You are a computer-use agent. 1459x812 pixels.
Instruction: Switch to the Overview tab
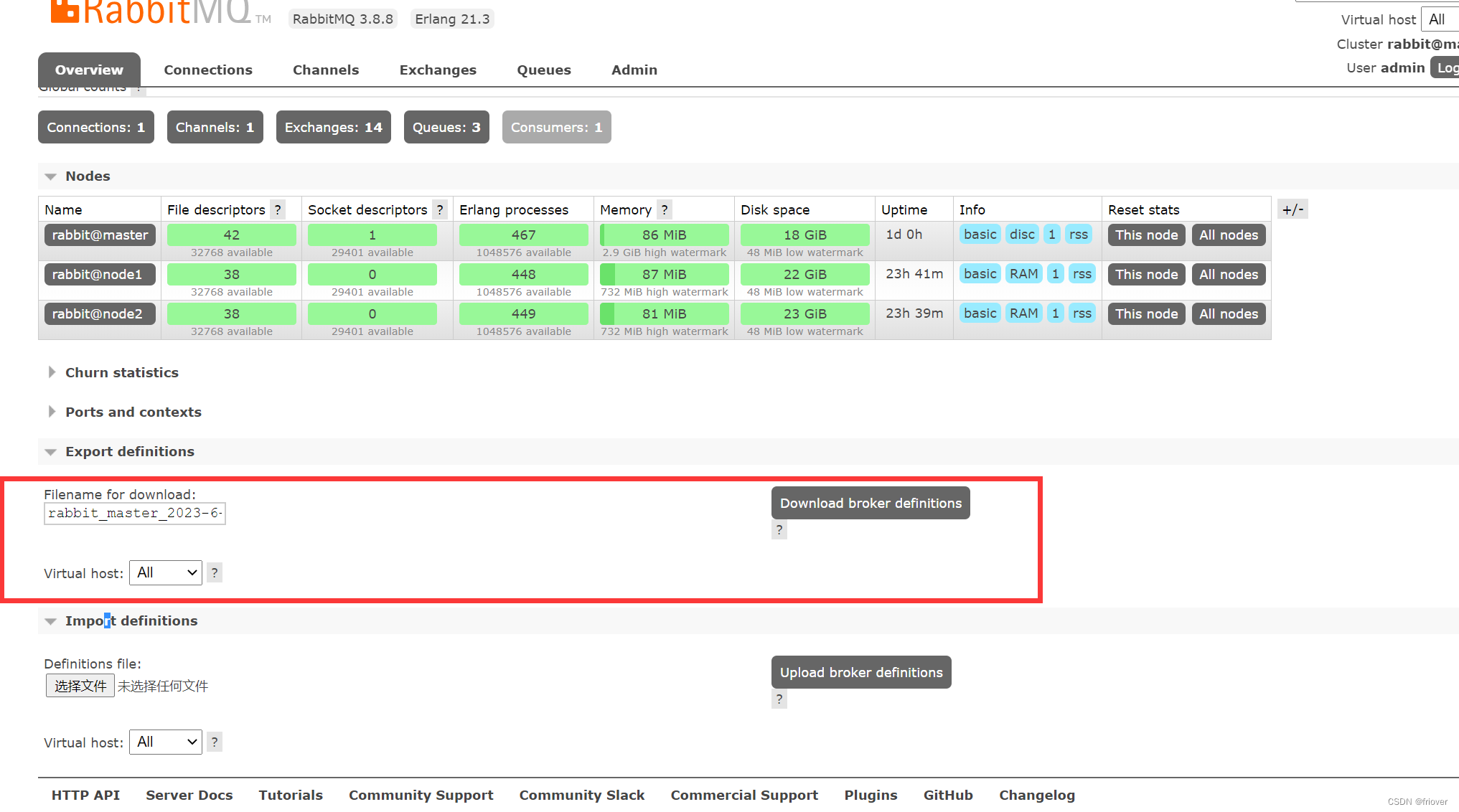pos(89,70)
